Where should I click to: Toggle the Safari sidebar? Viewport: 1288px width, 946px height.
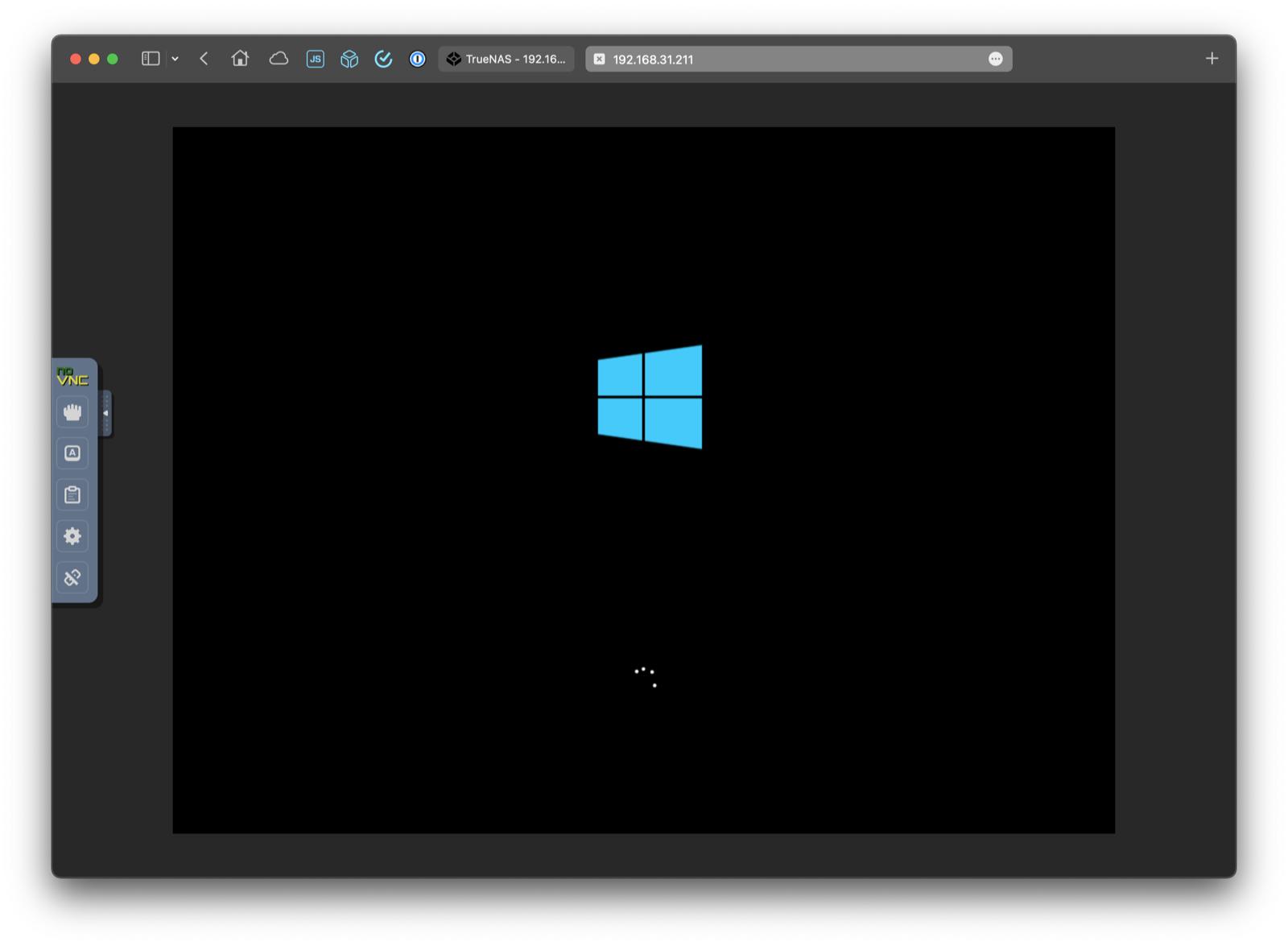coord(151,58)
